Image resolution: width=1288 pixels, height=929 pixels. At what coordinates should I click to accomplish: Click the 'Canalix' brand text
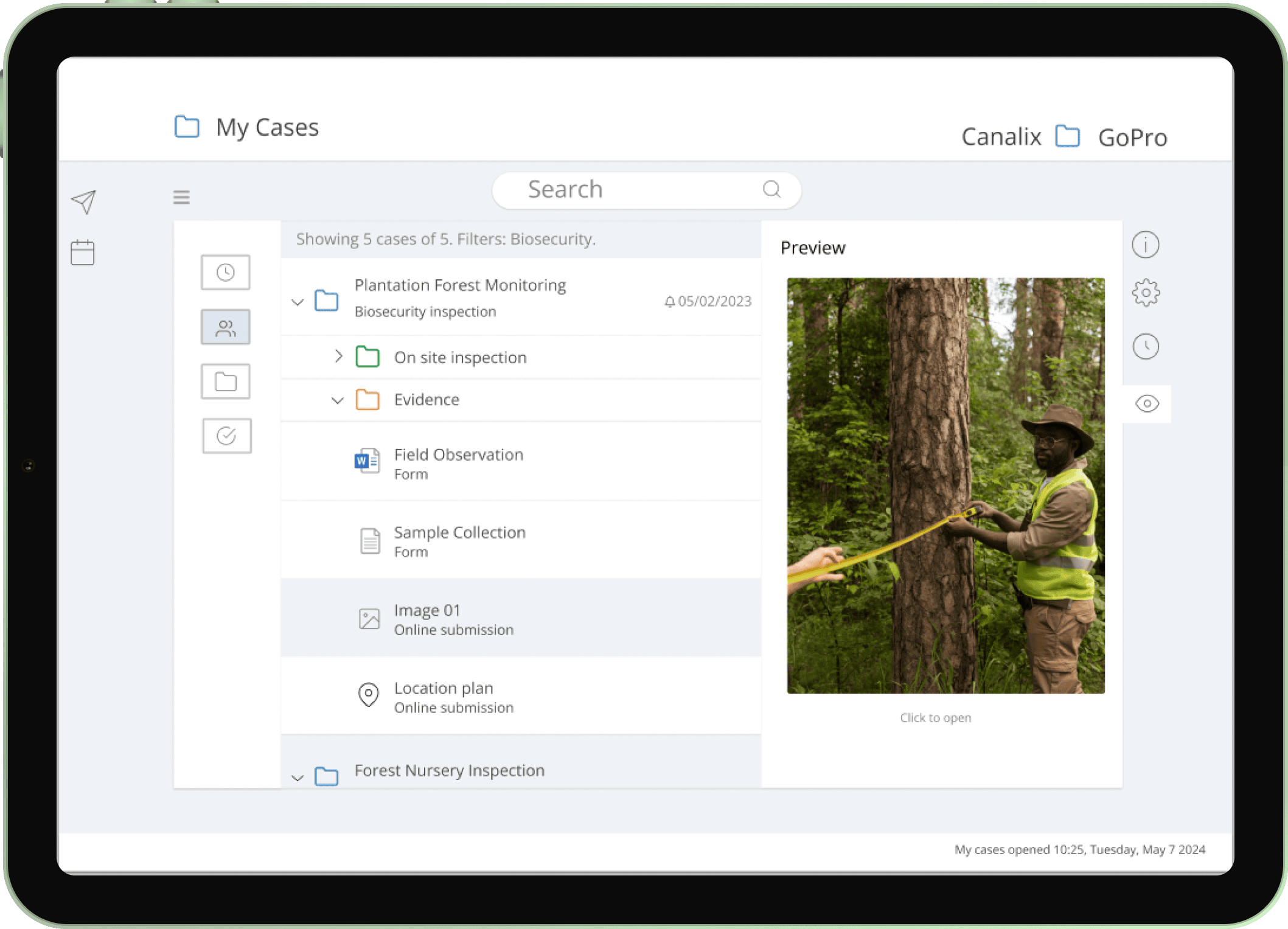click(1001, 137)
